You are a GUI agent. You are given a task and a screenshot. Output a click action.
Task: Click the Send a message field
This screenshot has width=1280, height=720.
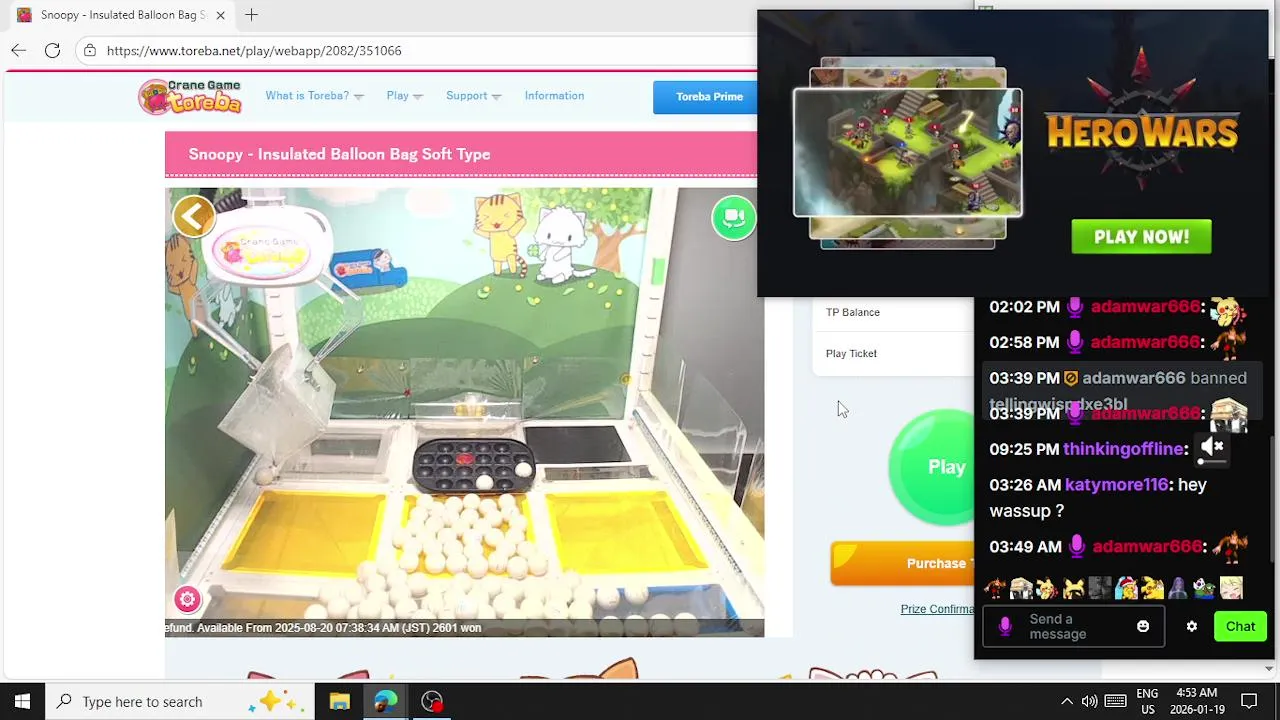click(x=1073, y=627)
